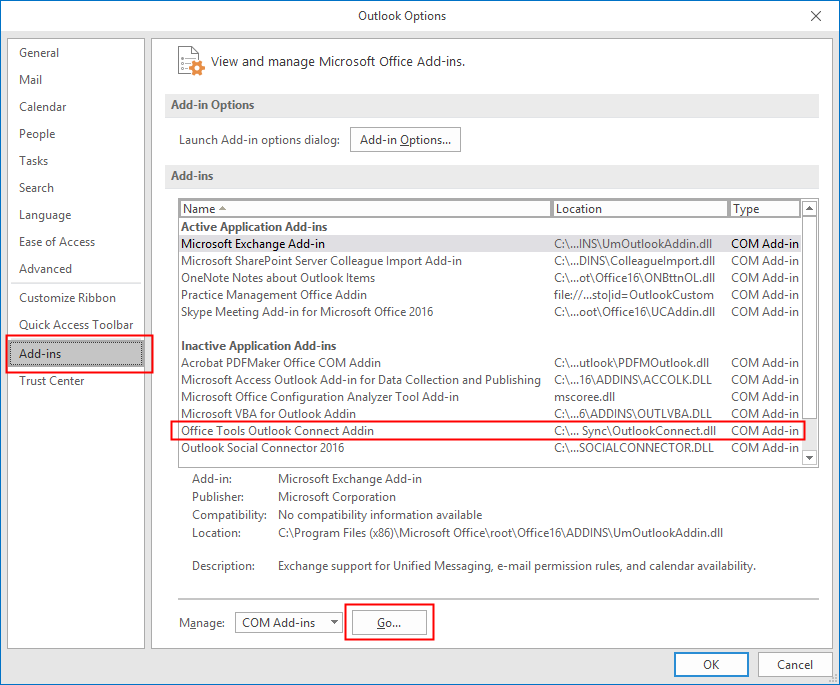This screenshot has height=685, width=840.
Task: Click the compatibility information text
Action: 380,515
